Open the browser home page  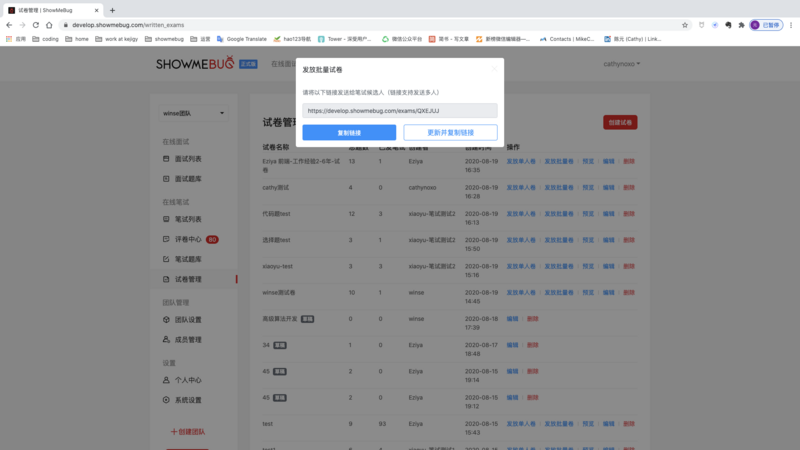(x=49, y=25)
